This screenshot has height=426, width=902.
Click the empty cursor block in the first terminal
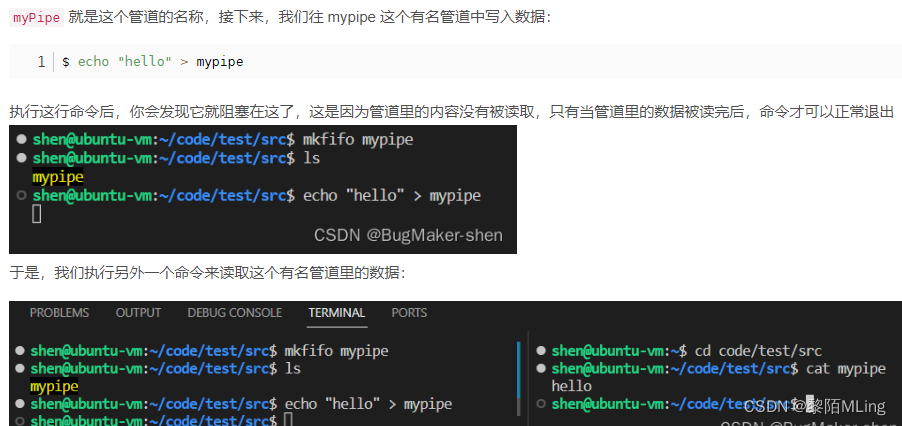(37, 213)
